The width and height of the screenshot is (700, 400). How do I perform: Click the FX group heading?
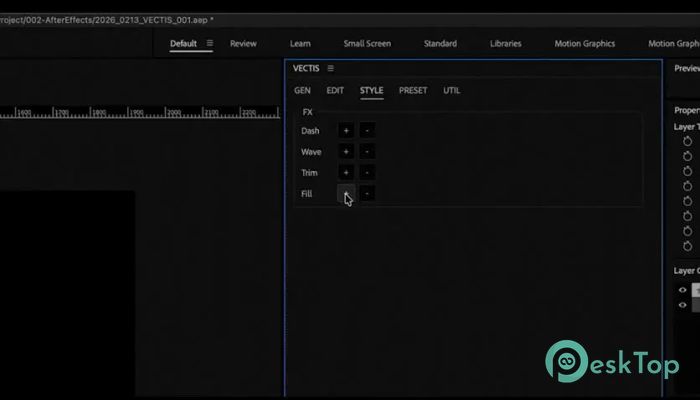308,112
